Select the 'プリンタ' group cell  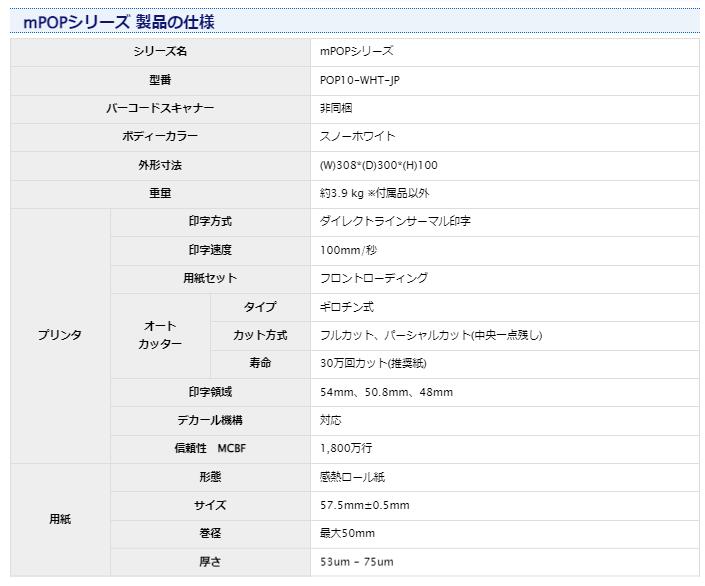(x=60, y=335)
